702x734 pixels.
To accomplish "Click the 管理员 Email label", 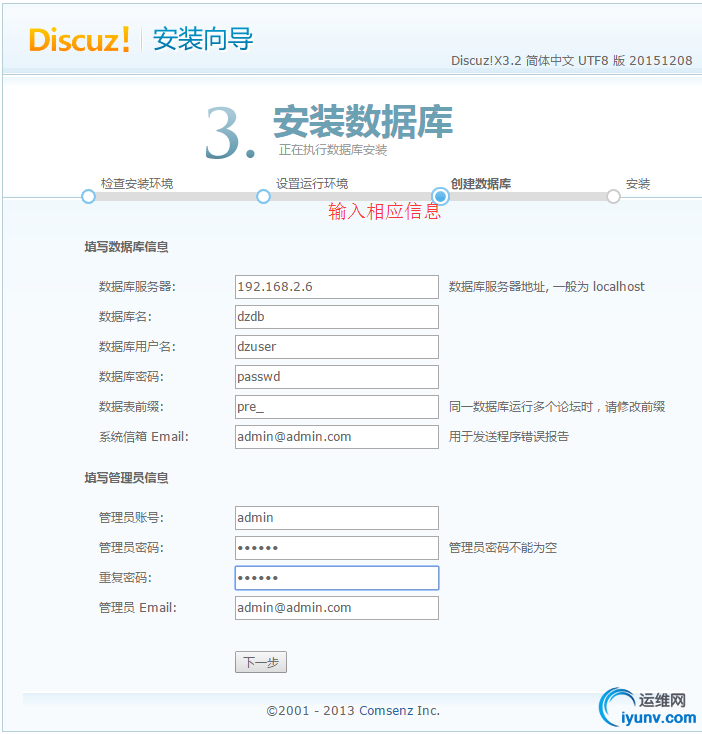I will pos(138,608).
